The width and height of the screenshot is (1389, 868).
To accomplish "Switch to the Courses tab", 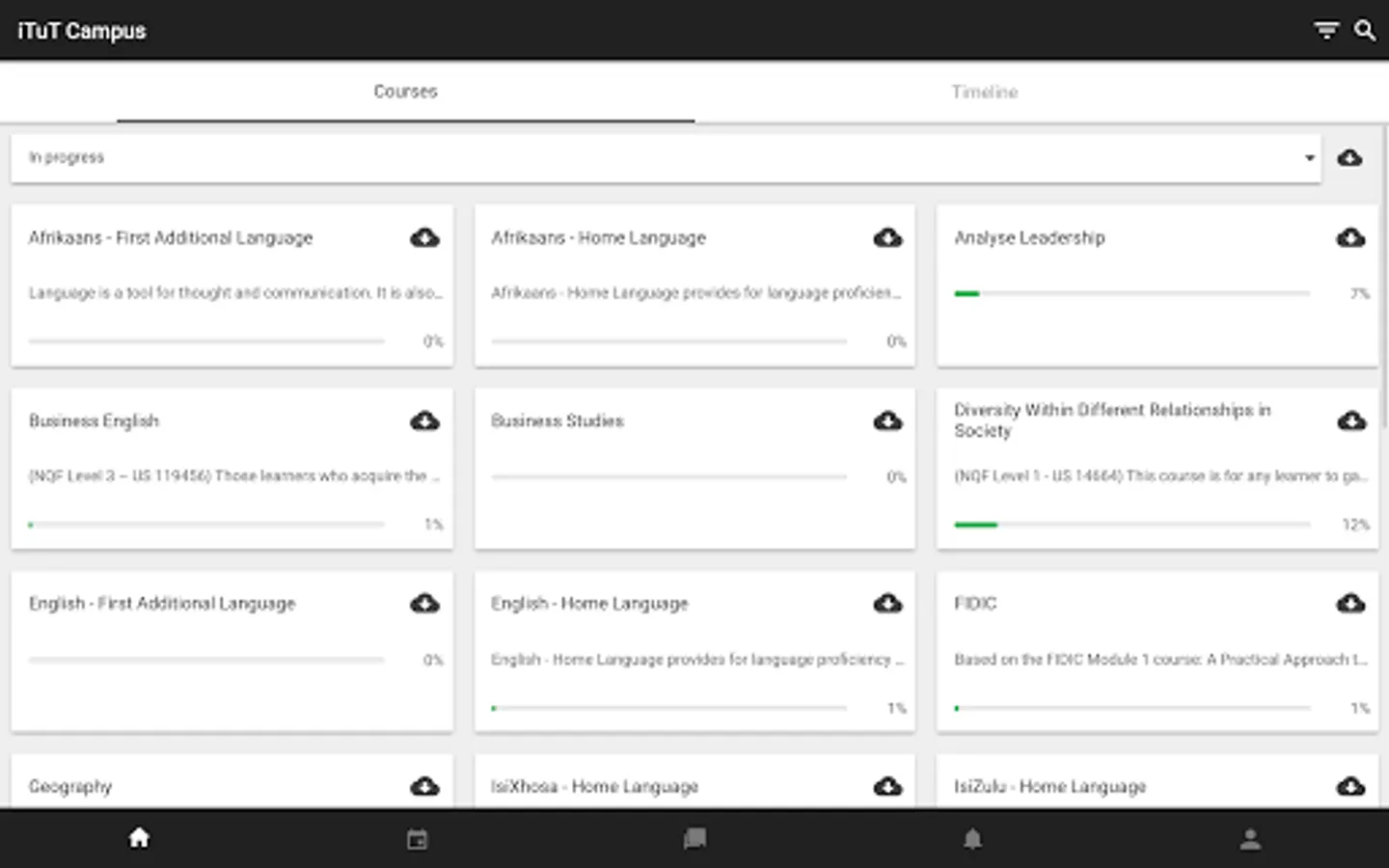I will click(x=405, y=92).
